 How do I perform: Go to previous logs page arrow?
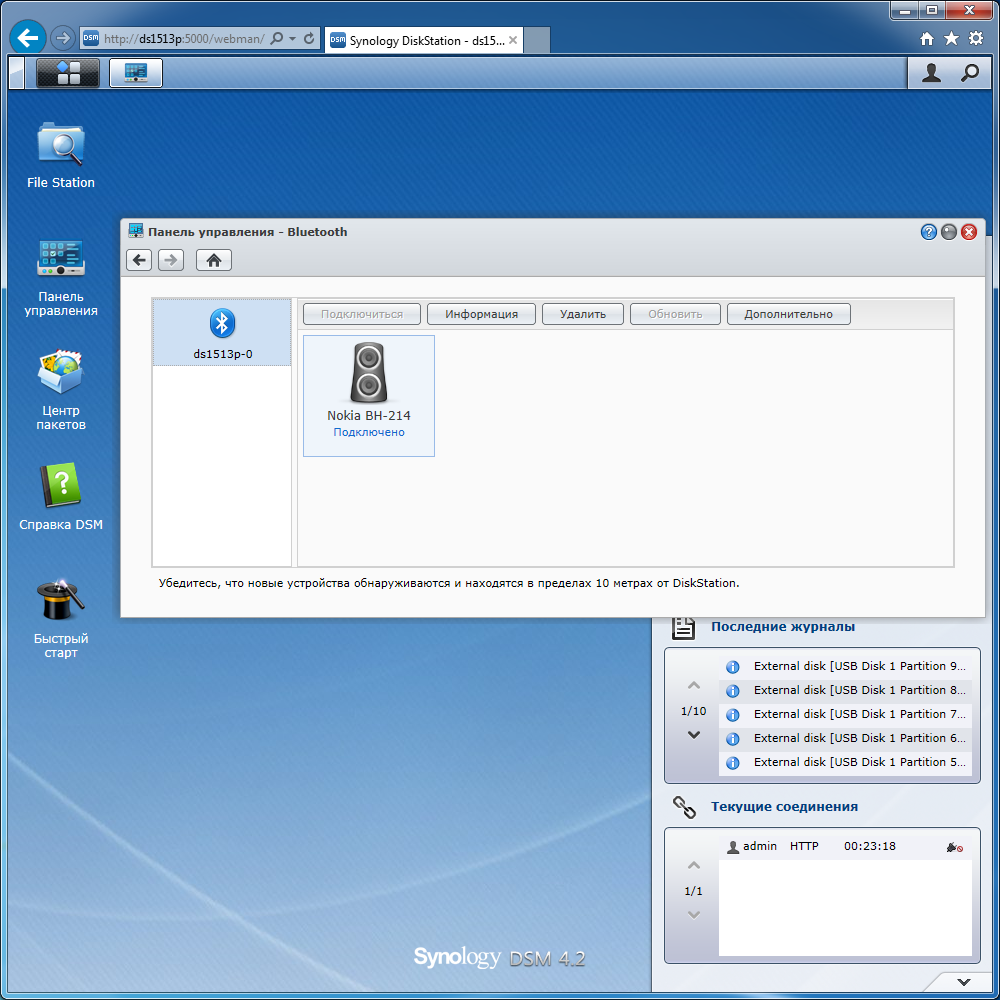694,686
